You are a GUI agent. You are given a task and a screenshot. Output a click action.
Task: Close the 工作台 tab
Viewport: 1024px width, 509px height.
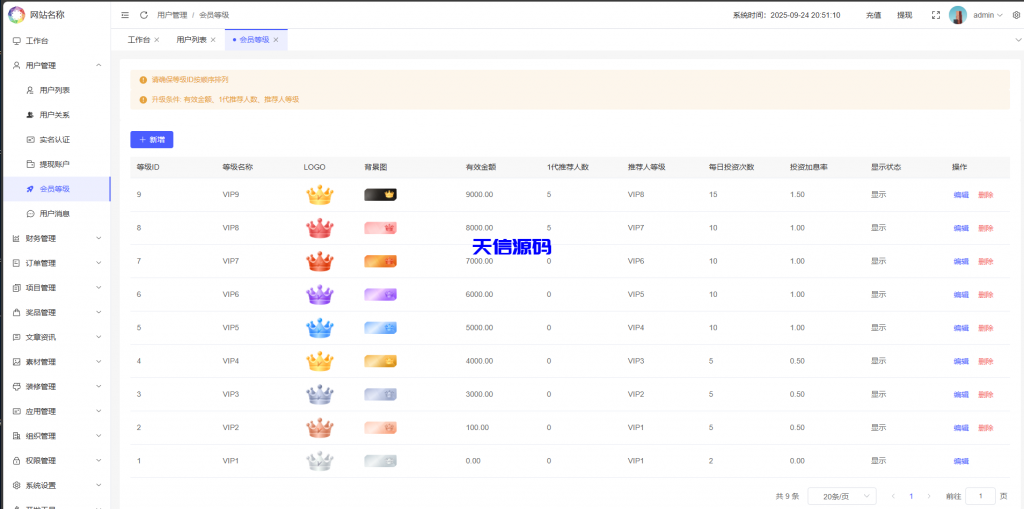click(156, 40)
